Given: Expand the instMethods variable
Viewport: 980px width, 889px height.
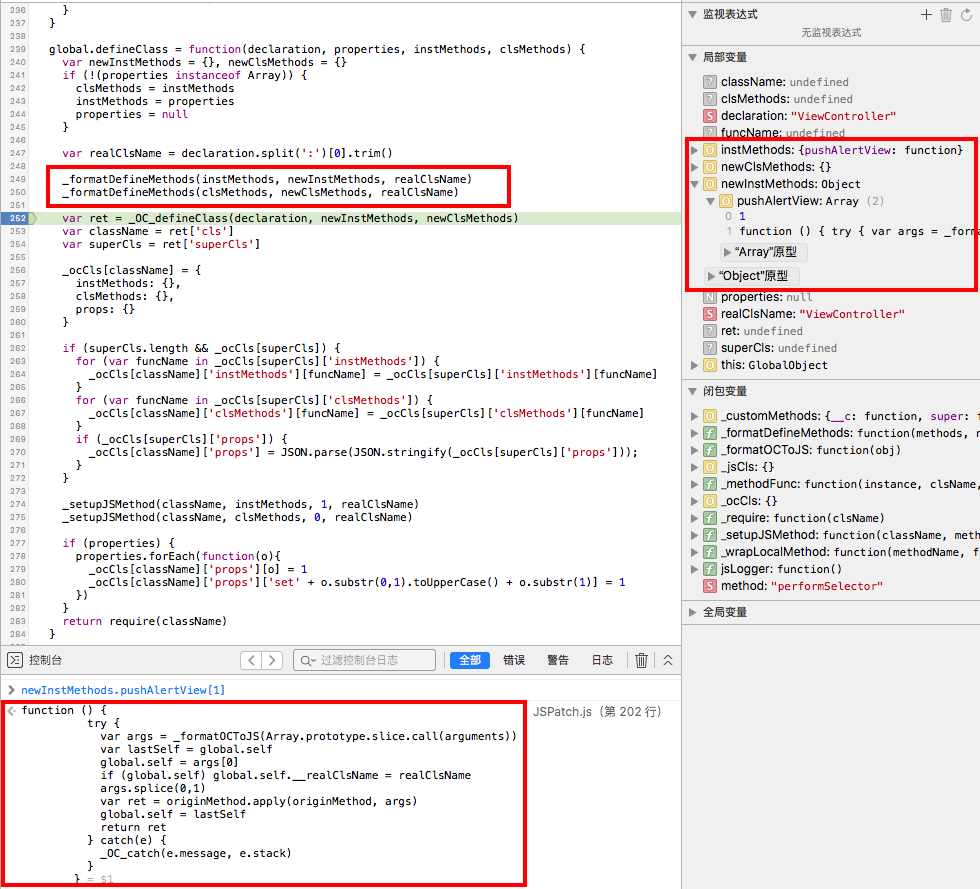Looking at the screenshot, I should click(x=694, y=150).
